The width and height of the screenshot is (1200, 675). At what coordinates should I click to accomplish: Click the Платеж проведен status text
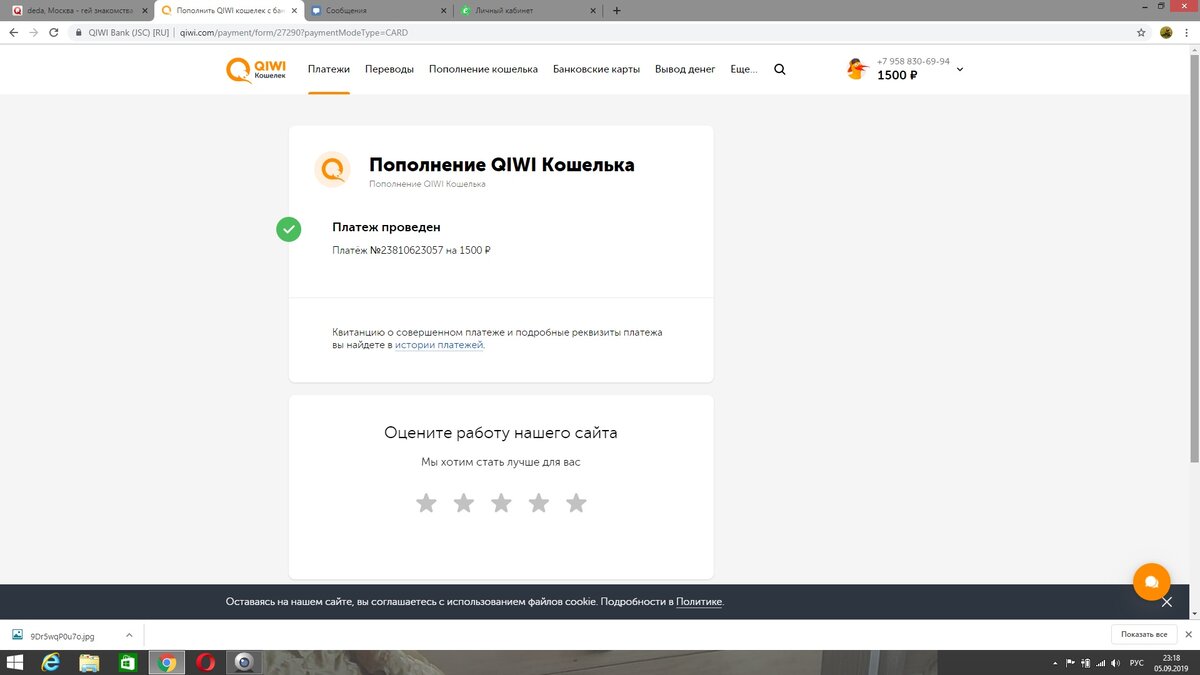pos(386,228)
